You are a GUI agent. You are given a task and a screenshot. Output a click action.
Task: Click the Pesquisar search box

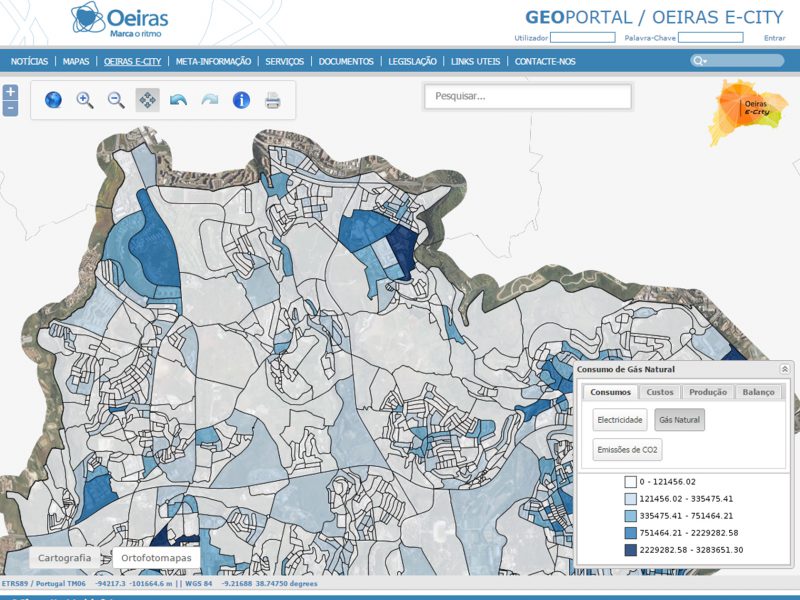528,96
